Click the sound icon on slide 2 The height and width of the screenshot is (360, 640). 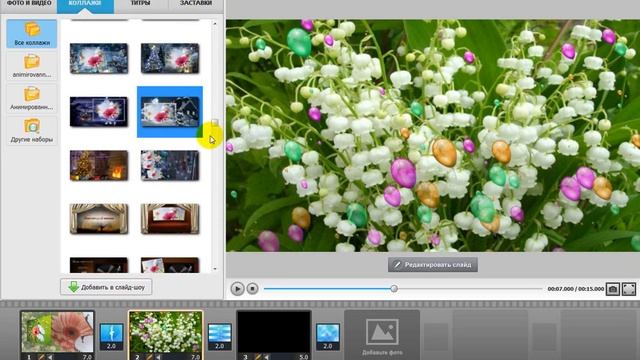point(158,357)
